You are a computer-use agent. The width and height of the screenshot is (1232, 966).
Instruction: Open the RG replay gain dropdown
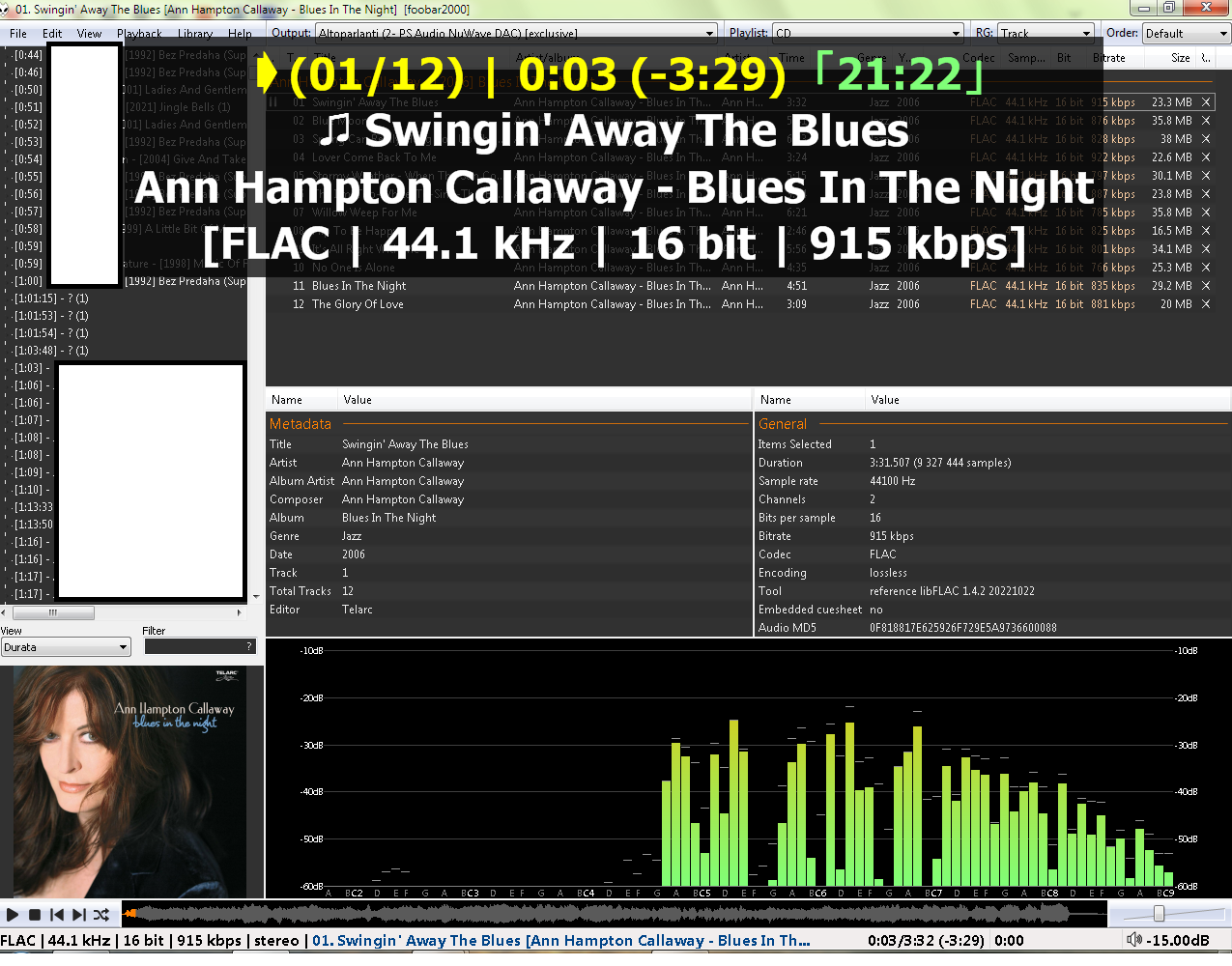click(x=1046, y=33)
